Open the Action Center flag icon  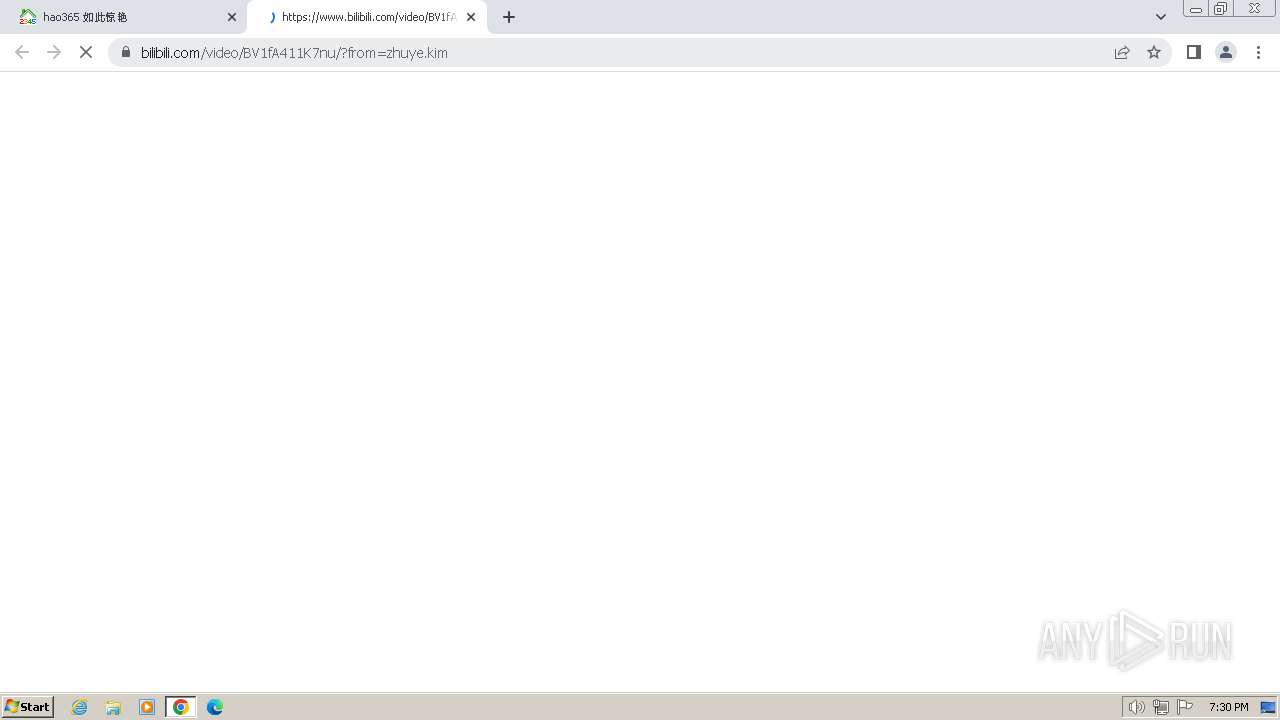tap(1185, 707)
